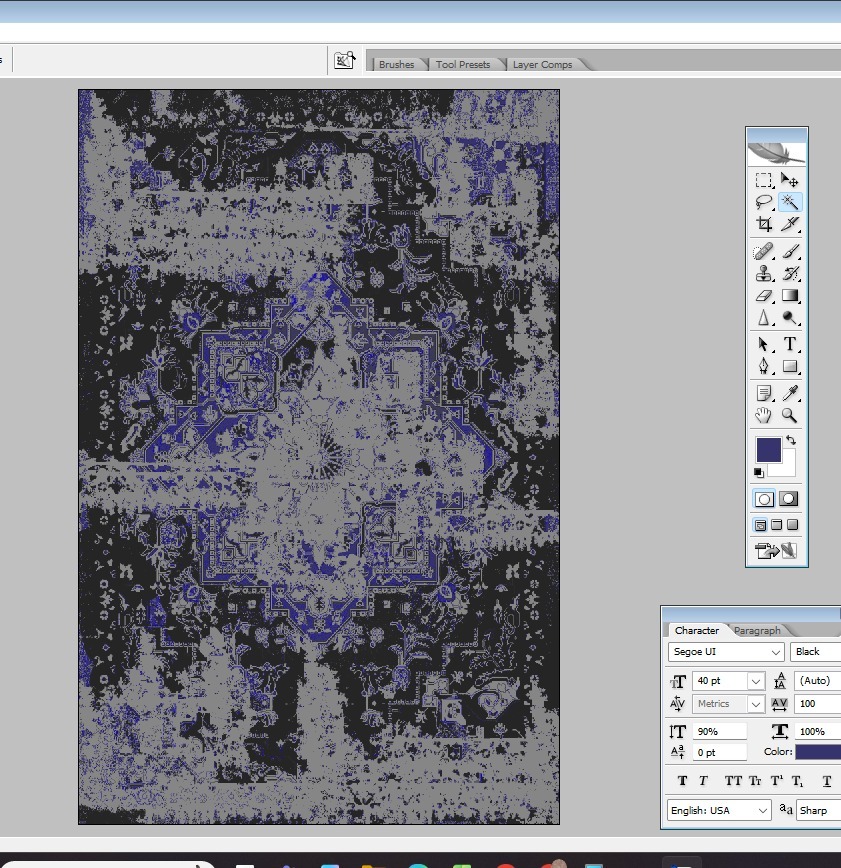Image resolution: width=841 pixels, height=868 pixels.
Task: Select the Magic Wand tool
Action: point(790,202)
